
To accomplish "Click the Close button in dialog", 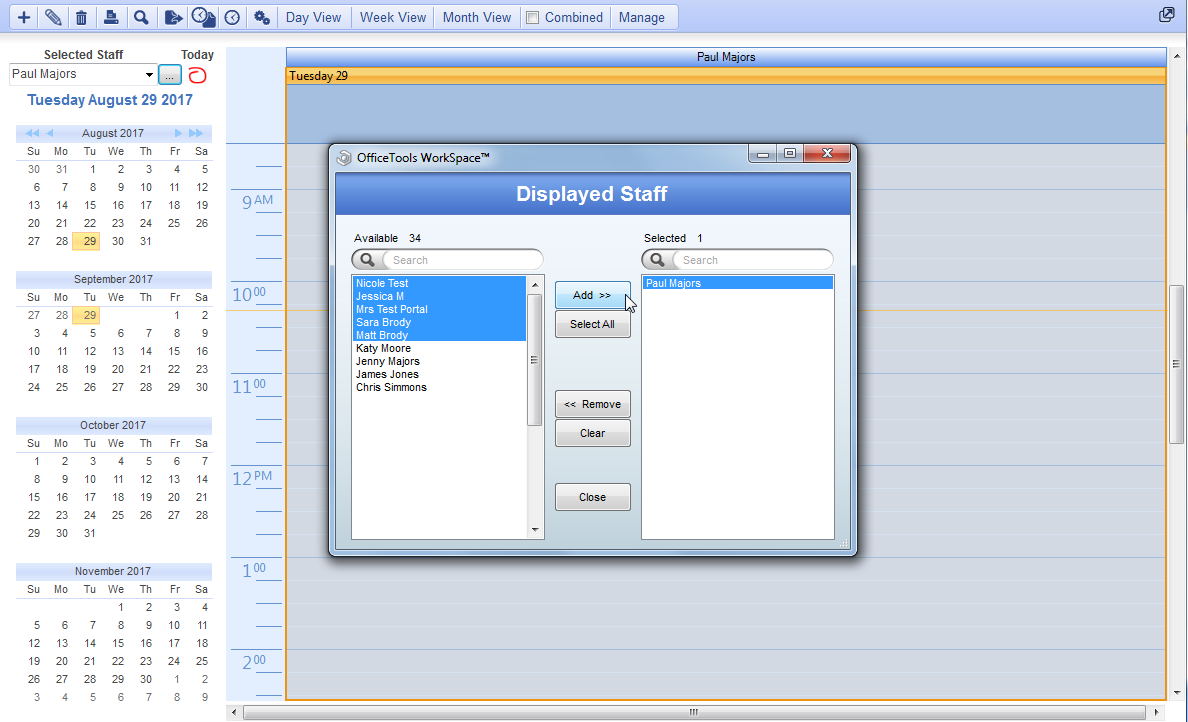I will [592, 497].
